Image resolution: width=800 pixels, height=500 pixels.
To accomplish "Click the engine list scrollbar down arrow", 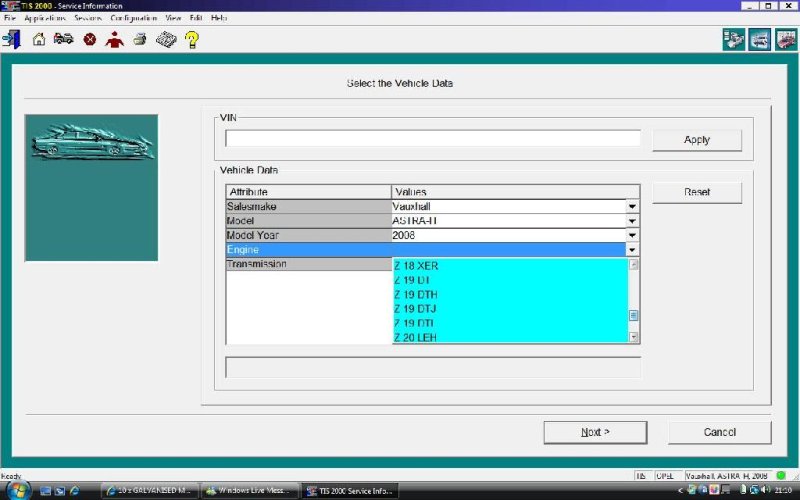I will pyautogui.click(x=633, y=337).
